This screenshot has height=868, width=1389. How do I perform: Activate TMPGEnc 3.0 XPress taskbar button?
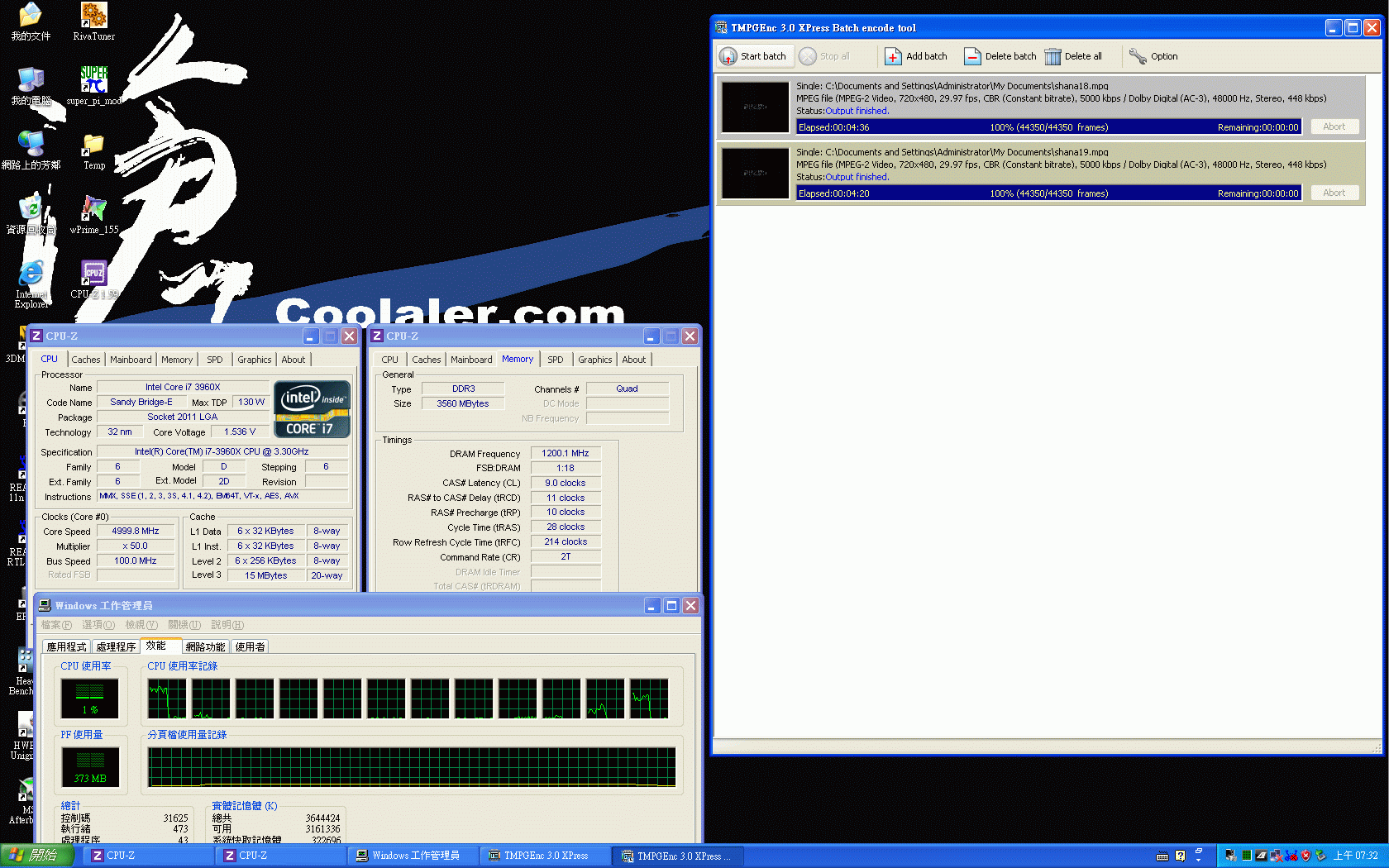point(544,856)
